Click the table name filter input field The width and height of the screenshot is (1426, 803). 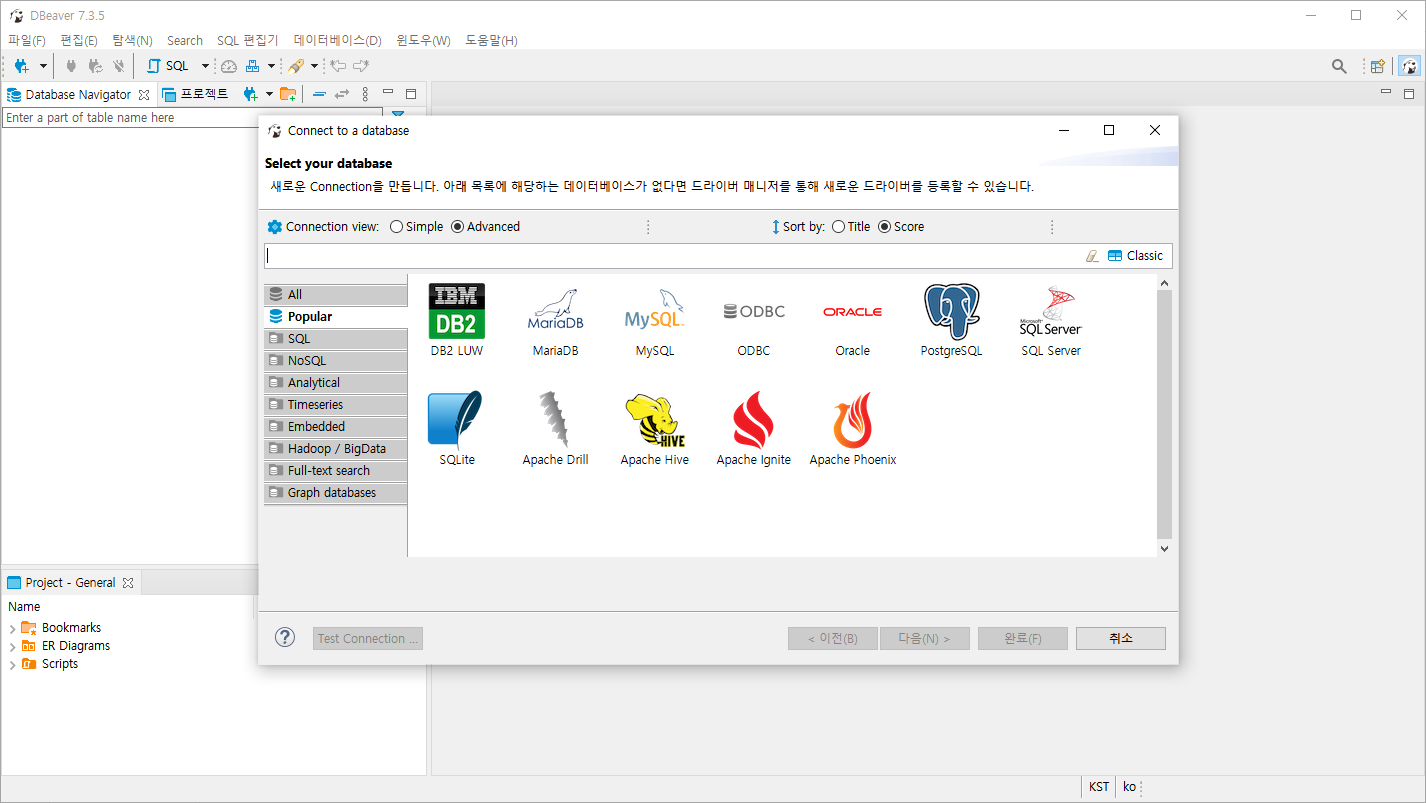coord(192,117)
